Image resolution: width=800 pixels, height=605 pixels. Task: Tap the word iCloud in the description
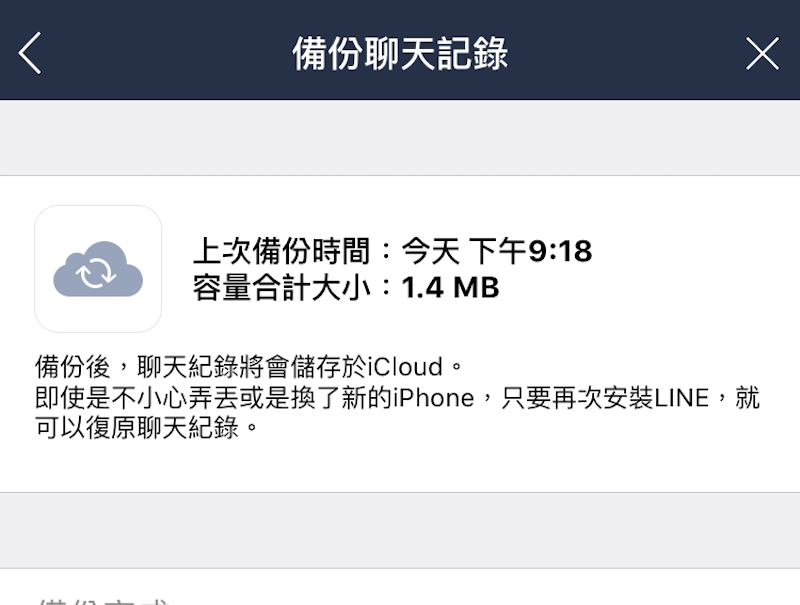click(x=404, y=366)
